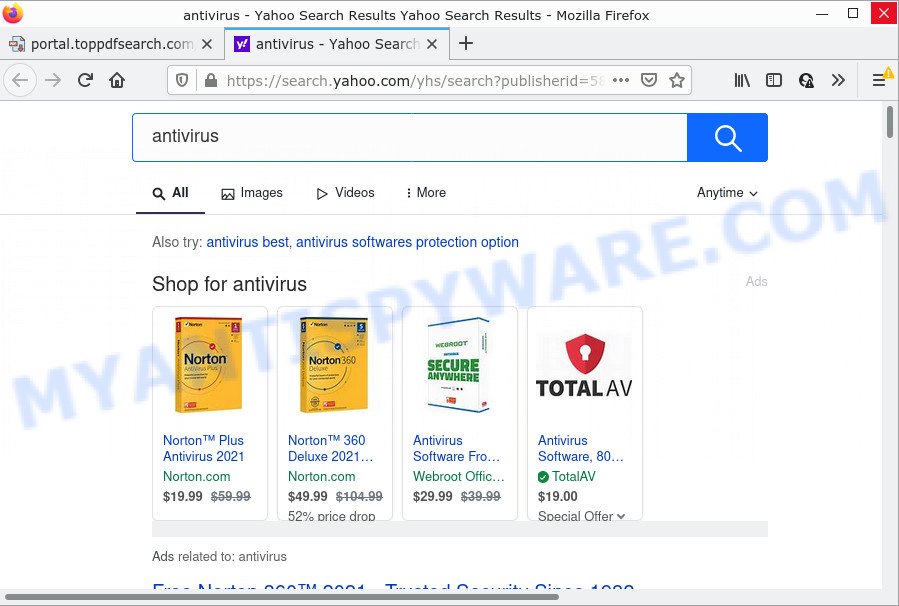Close the portal.toppdfsearch.com tab
Viewport: 899px width, 606px height.
(x=207, y=44)
